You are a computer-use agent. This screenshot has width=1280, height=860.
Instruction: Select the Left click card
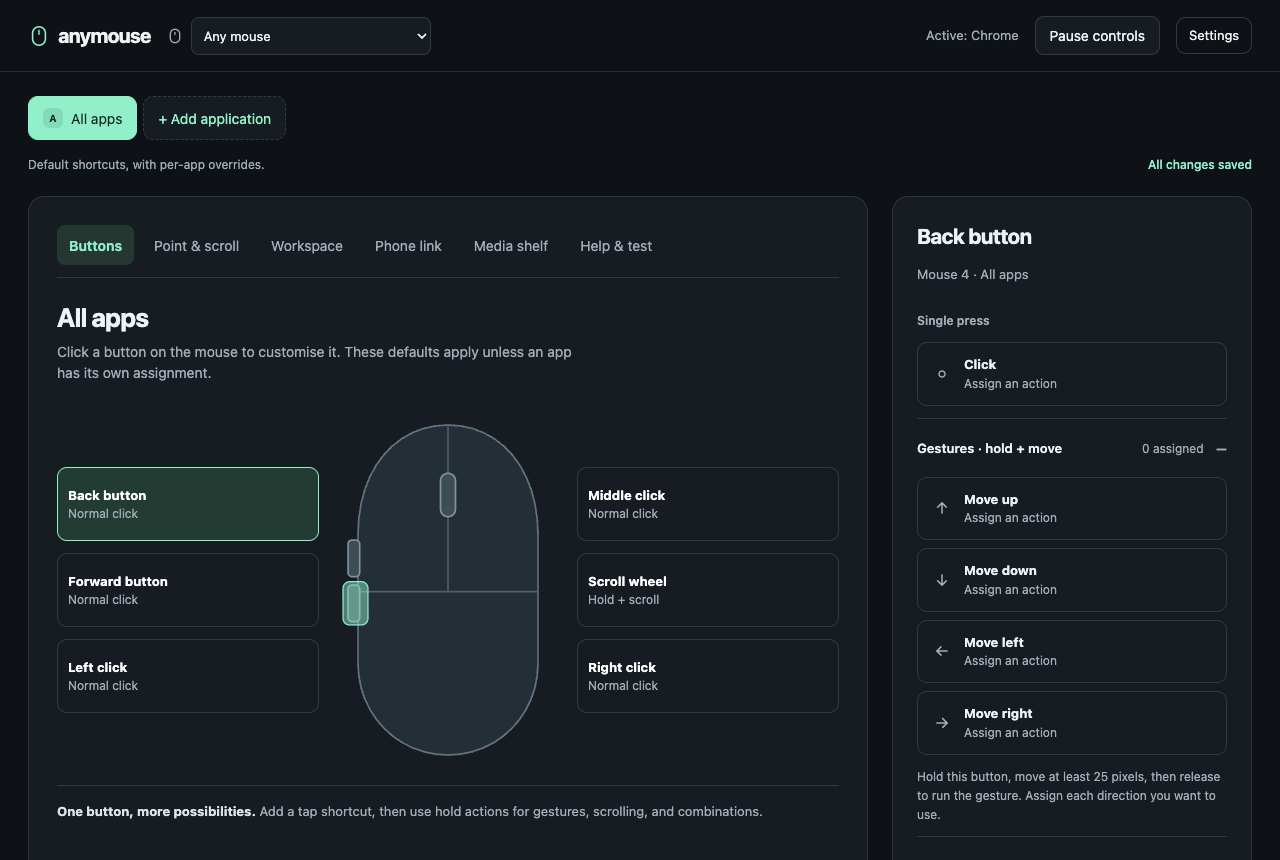tap(188, 676)
